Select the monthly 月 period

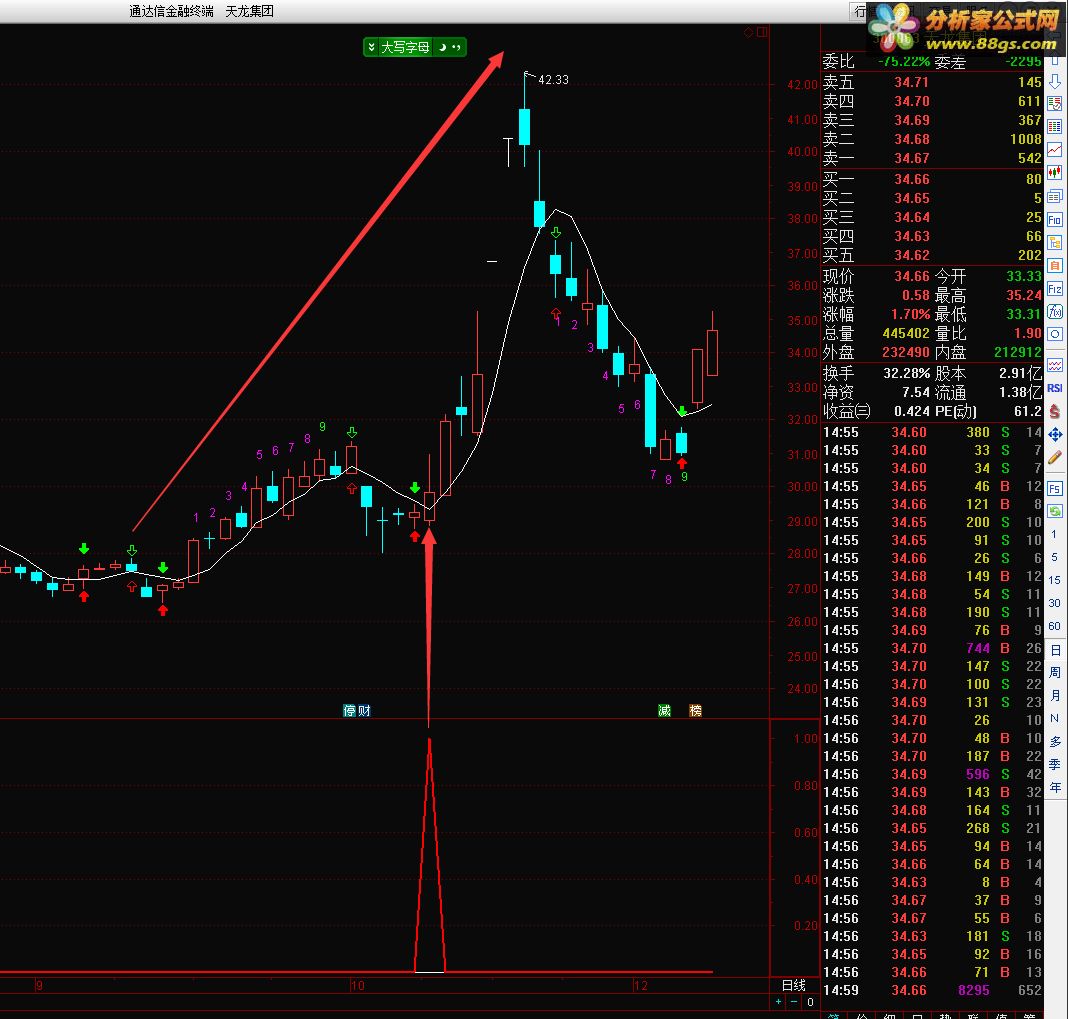click(1054, 695)
